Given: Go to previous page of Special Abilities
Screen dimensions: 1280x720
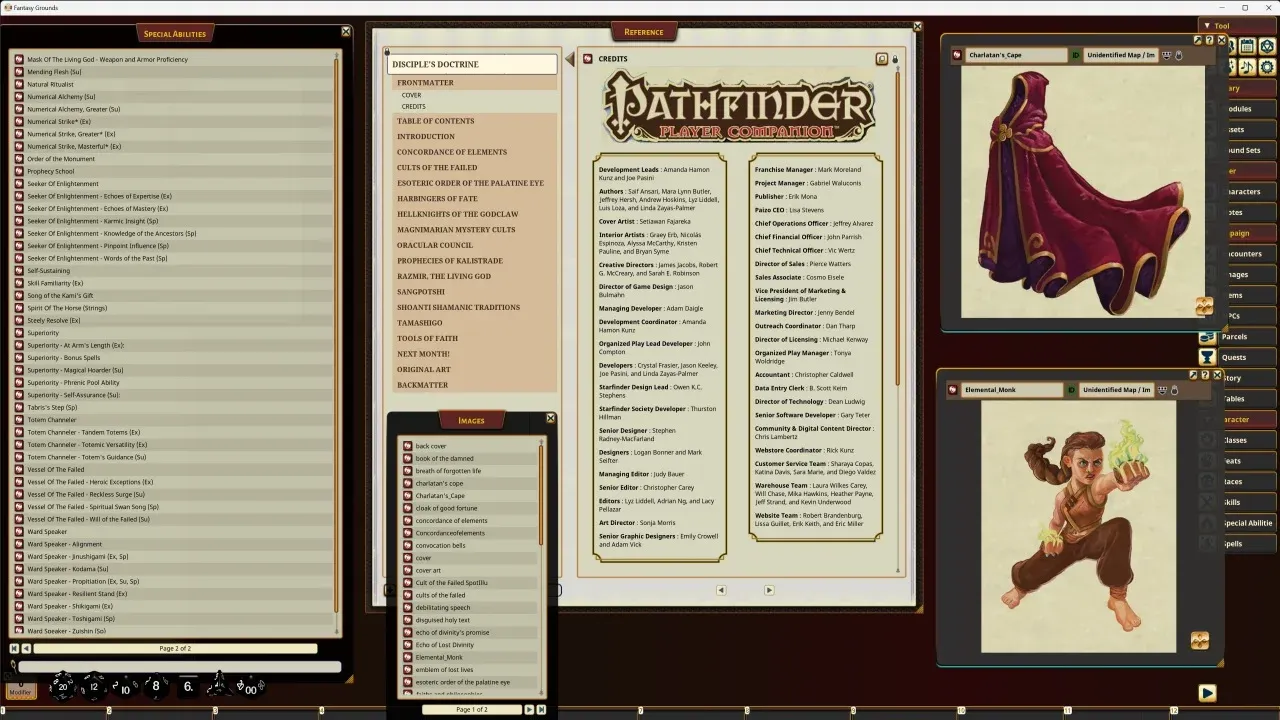Looking at the screenshot, I should click(25, 649).
